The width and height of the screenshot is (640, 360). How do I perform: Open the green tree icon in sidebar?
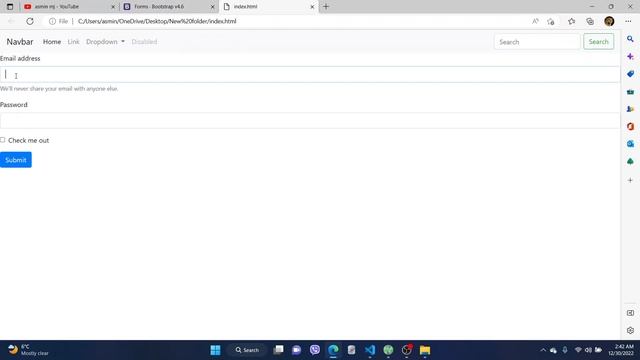(630, 162)
